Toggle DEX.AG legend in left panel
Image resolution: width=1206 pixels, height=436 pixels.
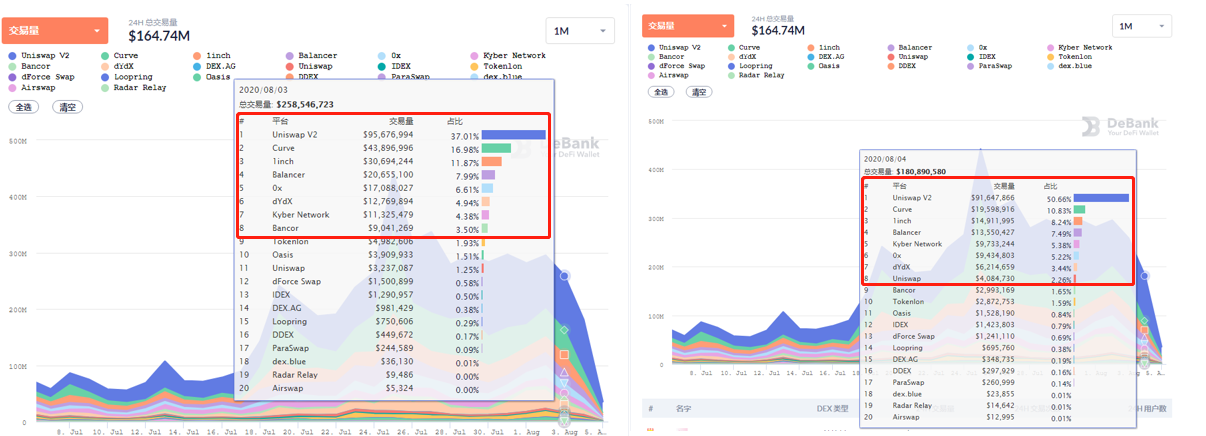(214, 66)
